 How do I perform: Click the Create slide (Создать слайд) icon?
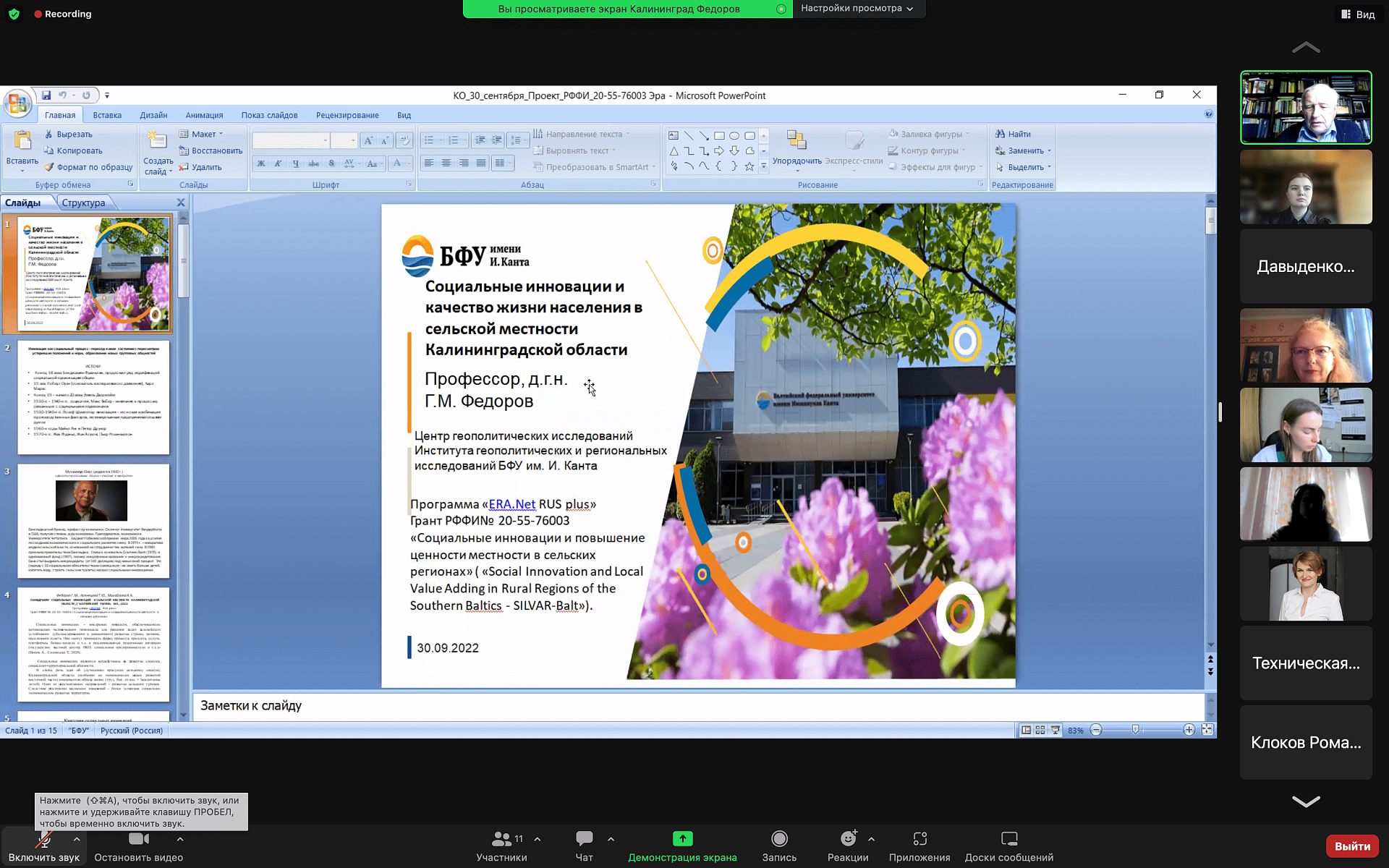(x=157, y=141)
